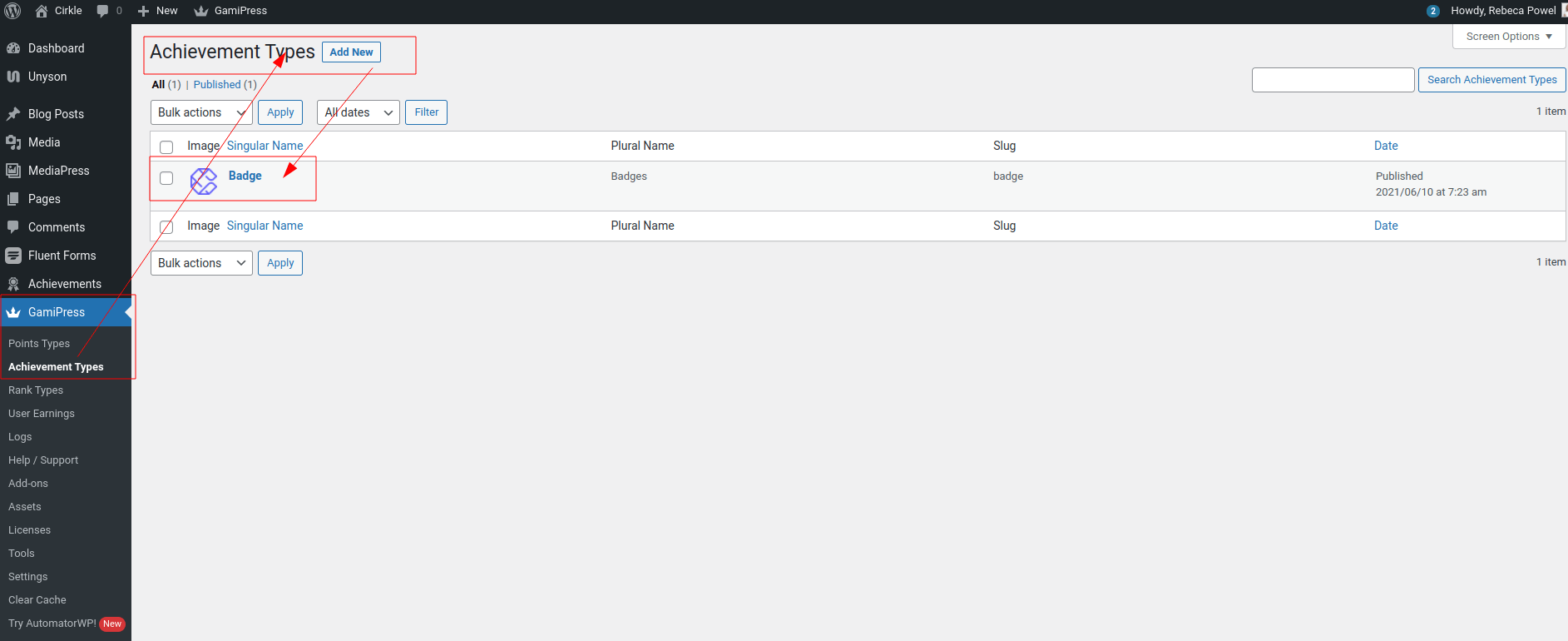This screenshot has height=641, width=1568.
Task: Click the Blog Posts pin icon
Action: 13,114
